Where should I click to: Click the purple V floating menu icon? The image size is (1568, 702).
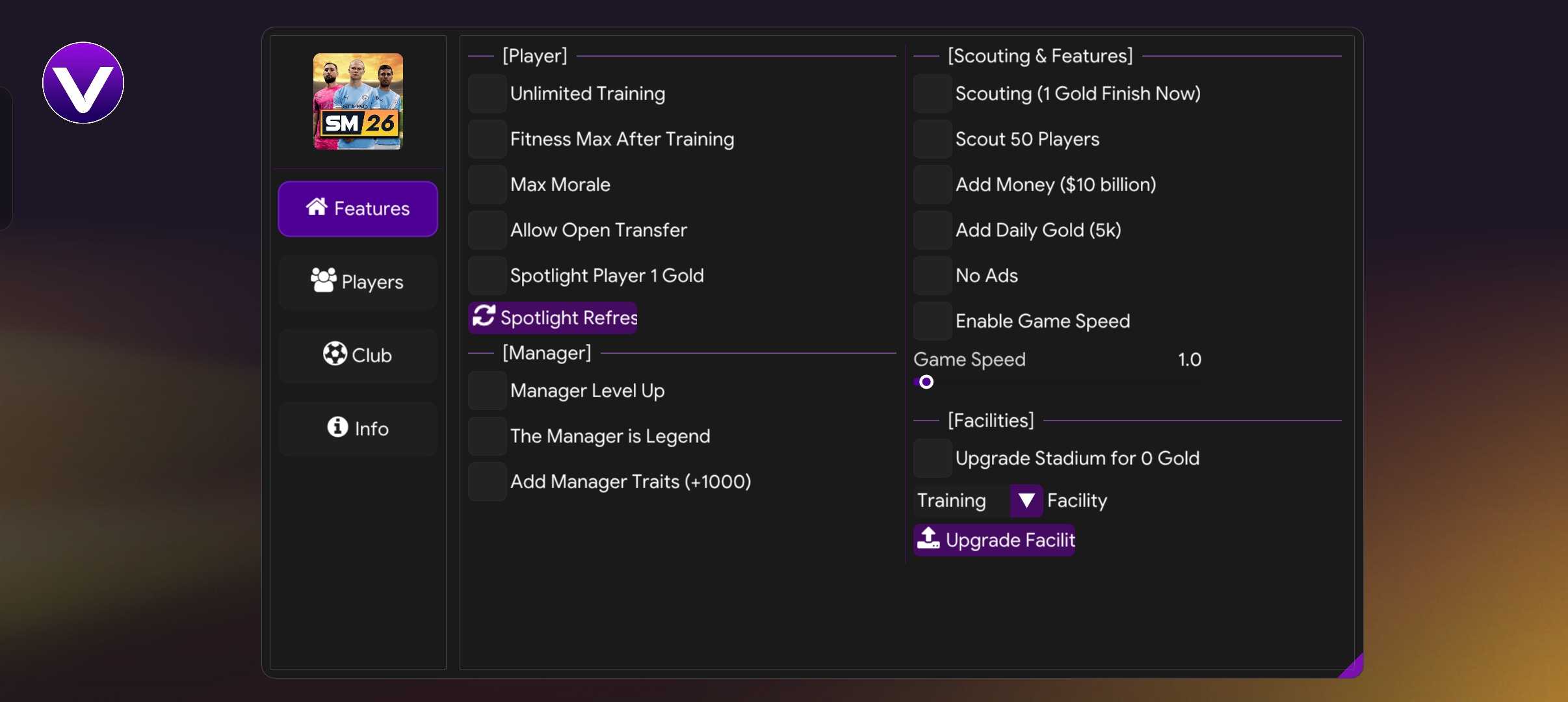click(x=83, y=83)
